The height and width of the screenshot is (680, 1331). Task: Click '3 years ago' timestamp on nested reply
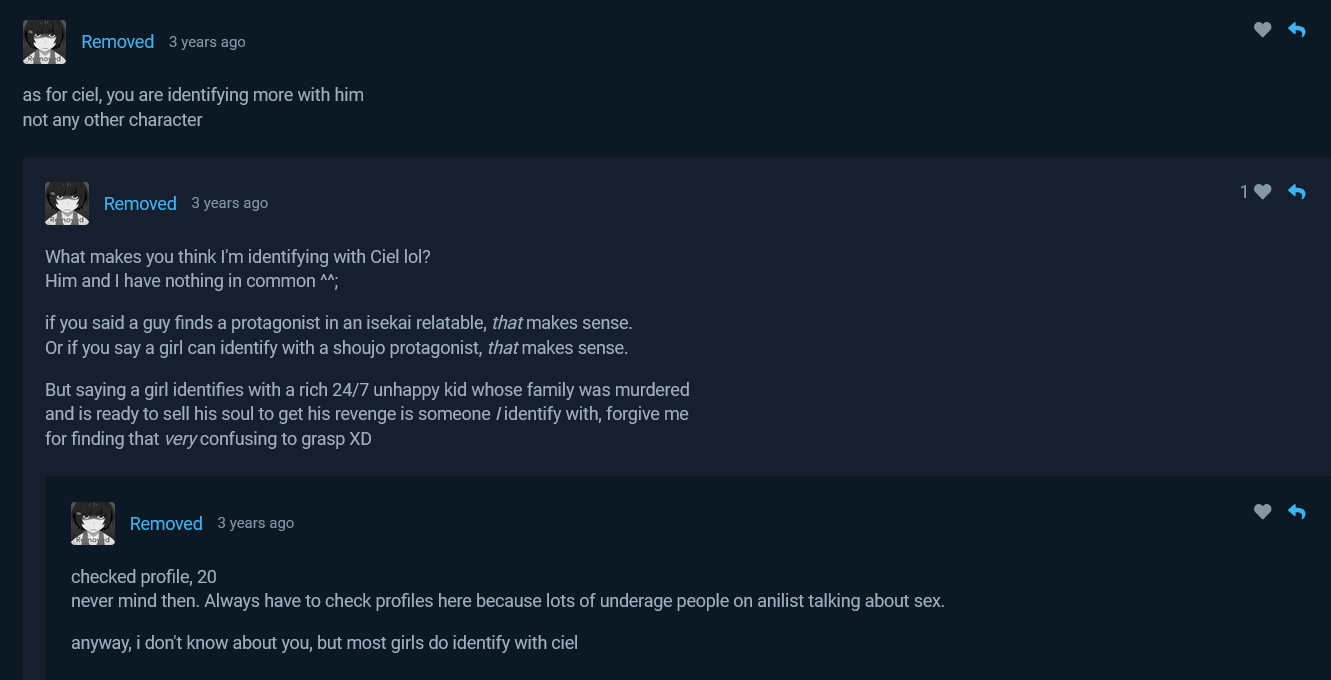point(256,523)
